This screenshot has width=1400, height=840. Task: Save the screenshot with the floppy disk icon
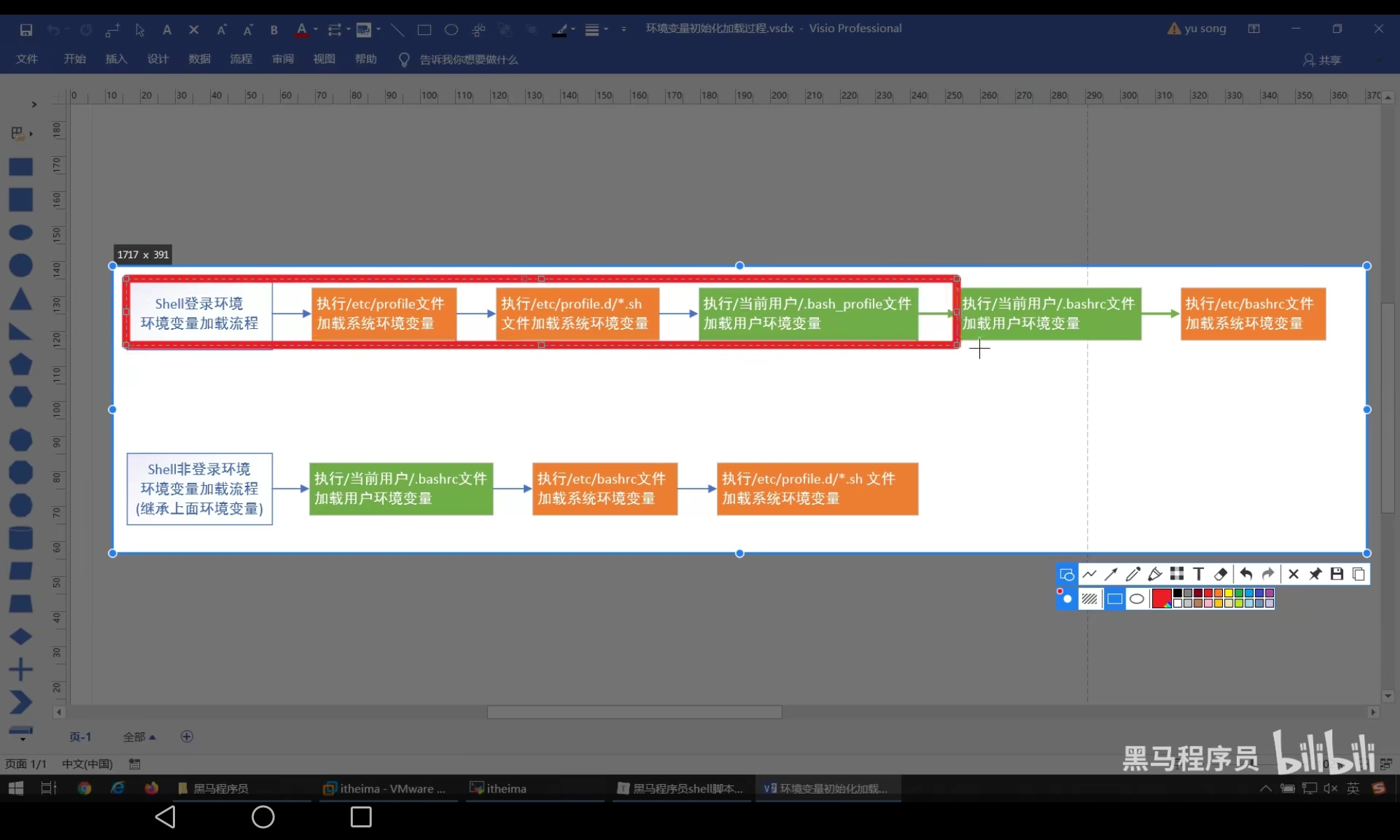pyautogui.click(x=1337, y=574)
